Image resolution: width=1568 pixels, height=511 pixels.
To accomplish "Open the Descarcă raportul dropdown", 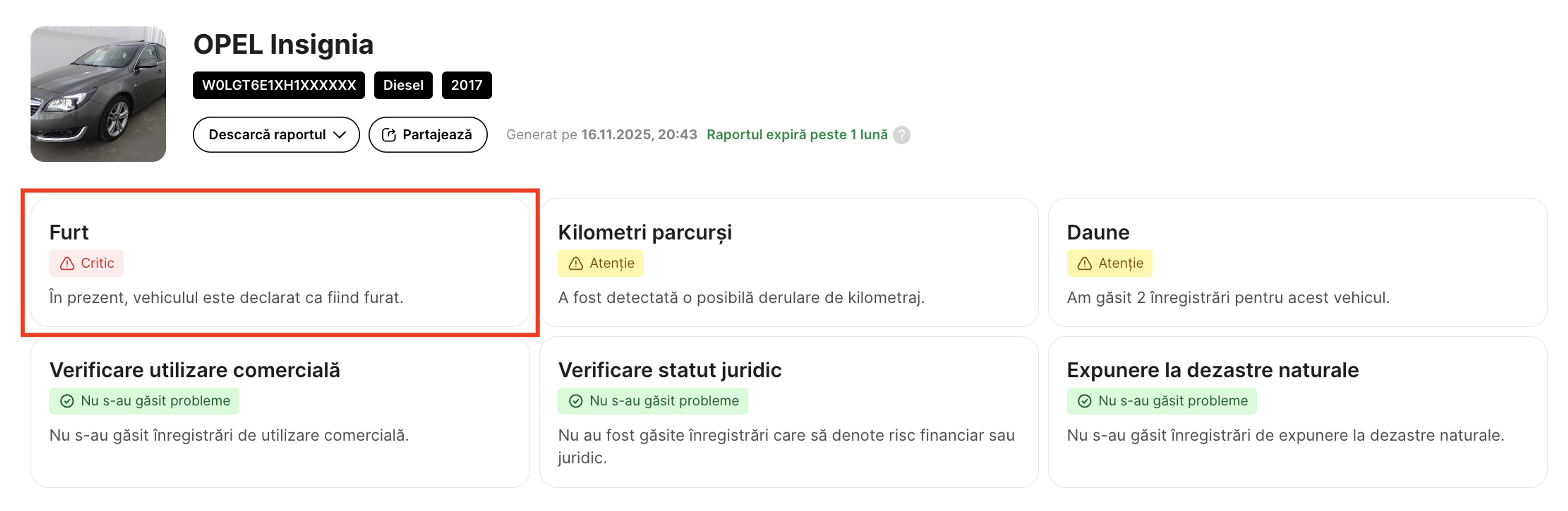I will click(276, 135).
